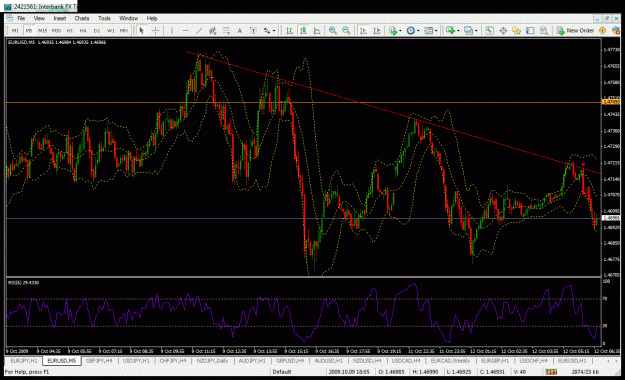This screenshot has width=625, height=380.
Task: Draw a horizontal line on chart
Action: (185, 31)
